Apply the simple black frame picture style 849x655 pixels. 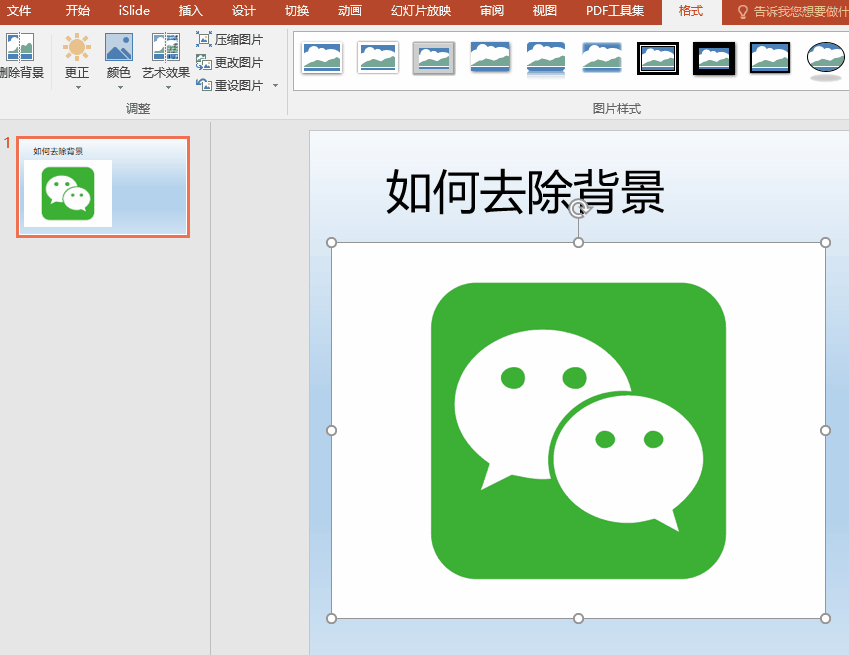(770, 58)
